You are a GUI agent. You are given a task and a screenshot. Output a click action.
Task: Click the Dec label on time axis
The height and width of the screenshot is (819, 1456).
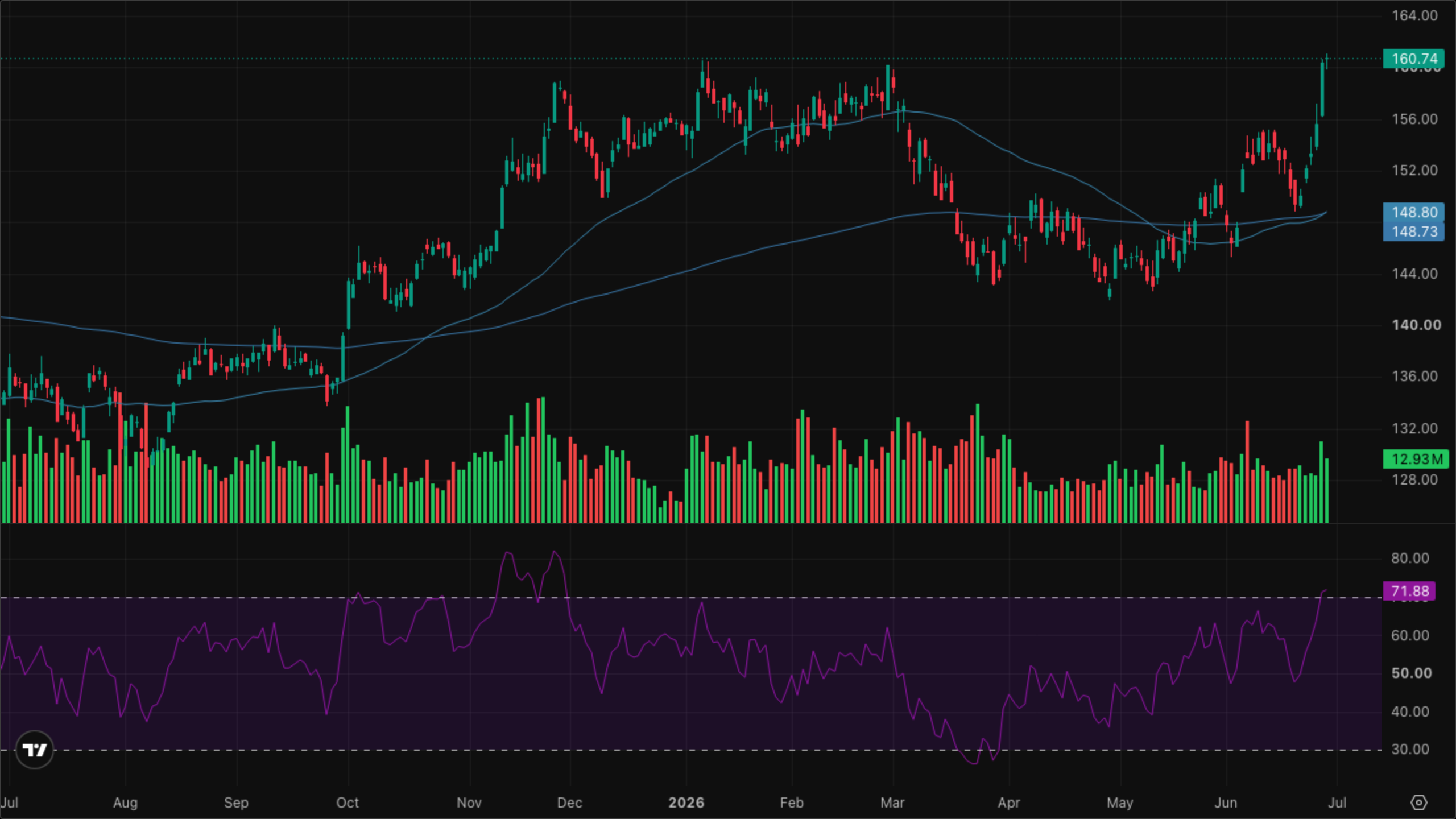569,803
